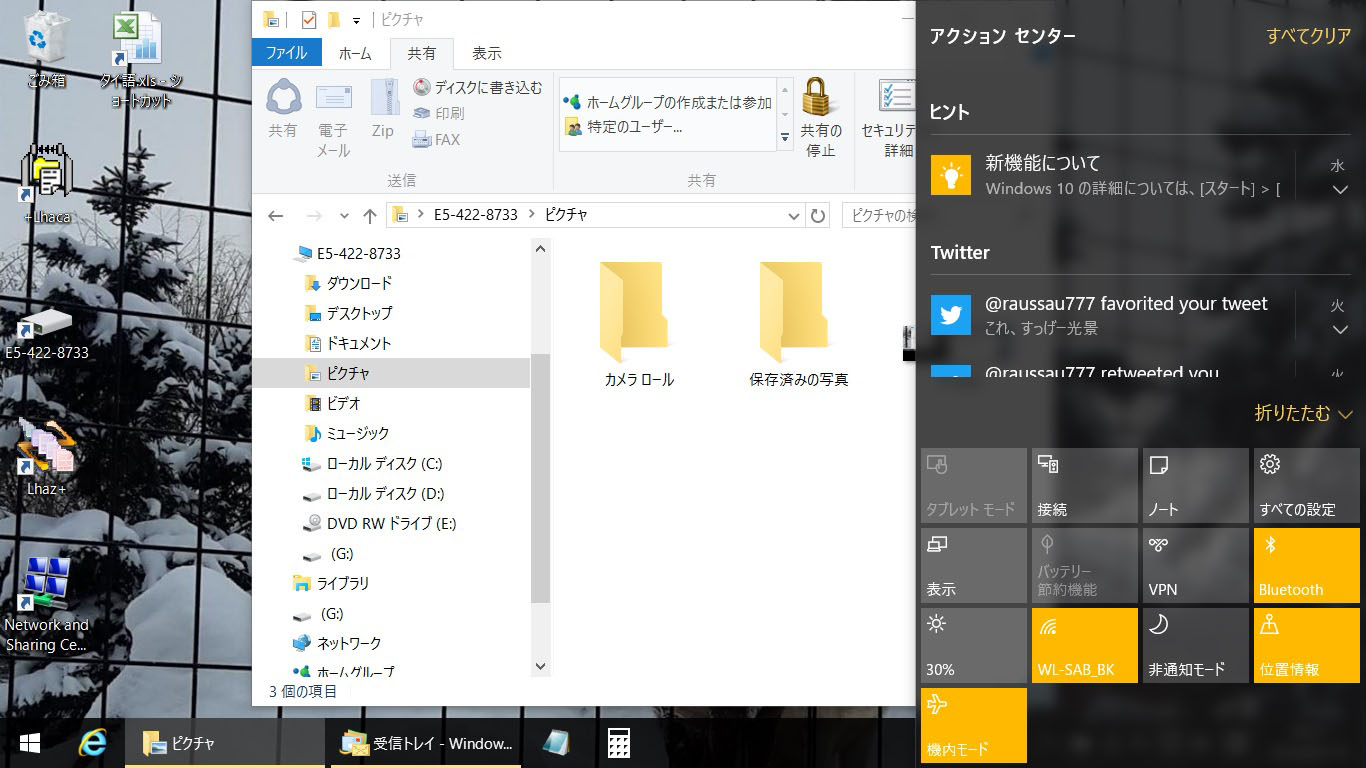The width and height of the screenshot is (1366, 768).
Task: Click the 電子メール email ribbon icon
Action: [333, 118]
